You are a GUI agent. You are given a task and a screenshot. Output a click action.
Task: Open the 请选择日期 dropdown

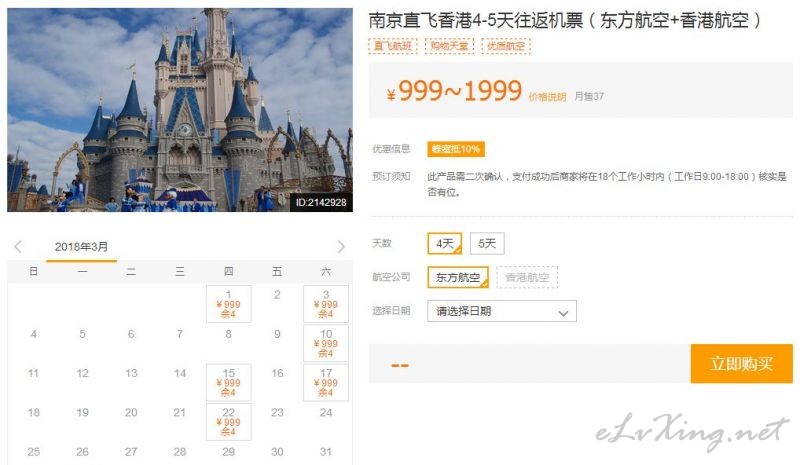tap(502, 311)
